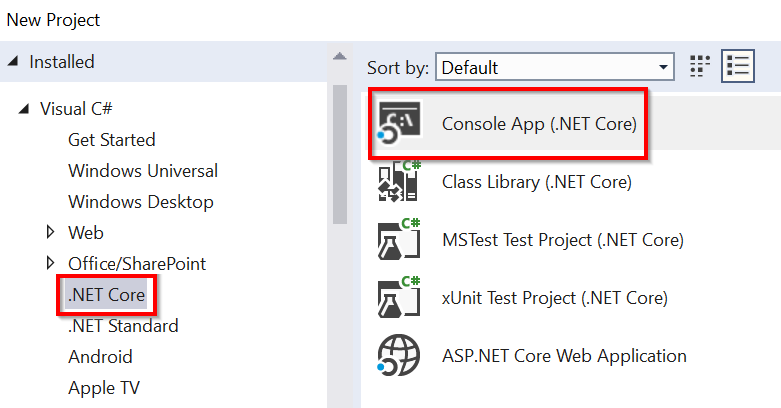781x408 pixels.
Task: Click the ASP.NET Core Web Application globe icon
Action: point(398,356)
